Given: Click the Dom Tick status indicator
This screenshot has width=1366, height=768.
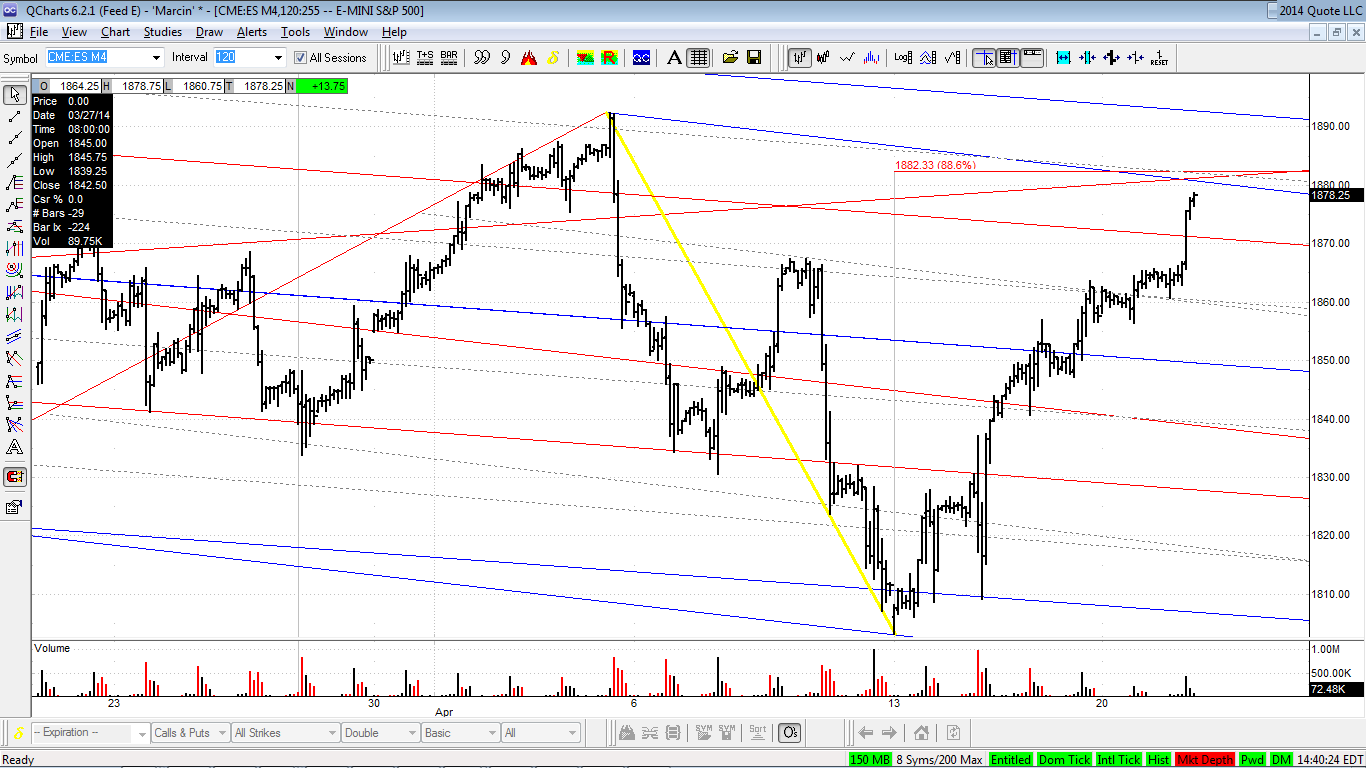Looking at the screenshot, I should pos(1064,760).
